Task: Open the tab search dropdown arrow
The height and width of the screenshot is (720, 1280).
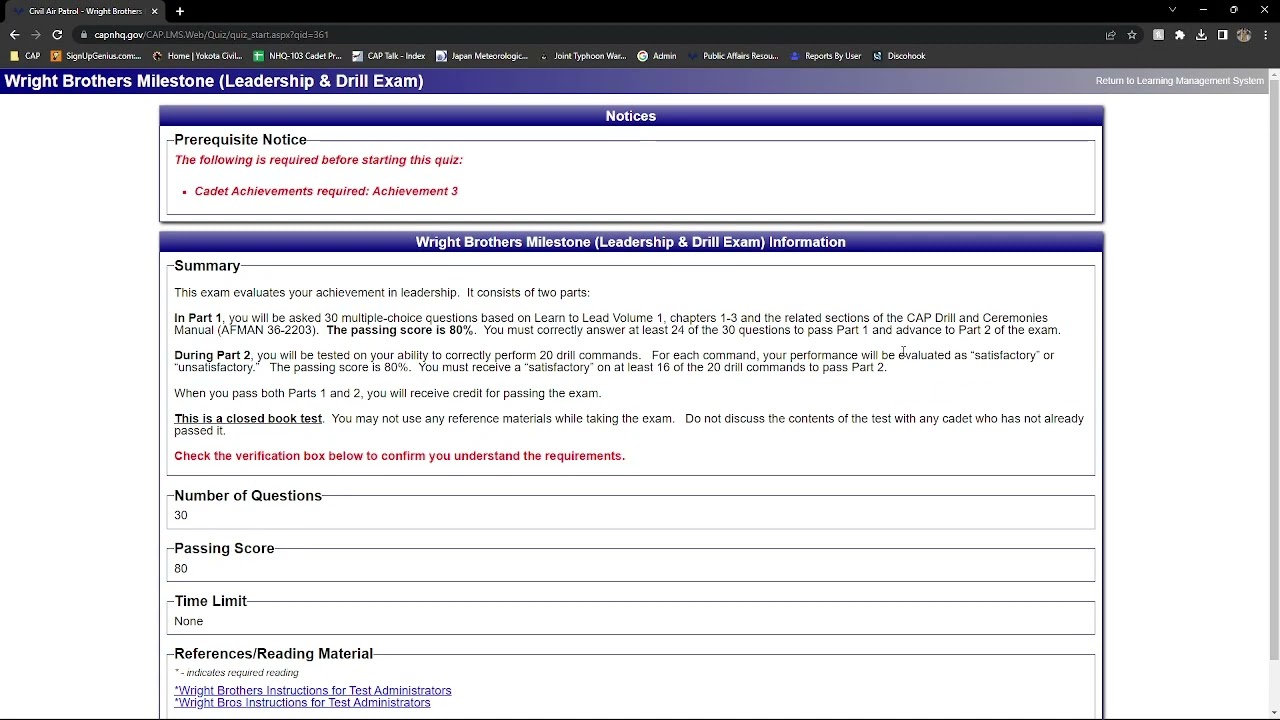Action: click(x=1172, y=10)
